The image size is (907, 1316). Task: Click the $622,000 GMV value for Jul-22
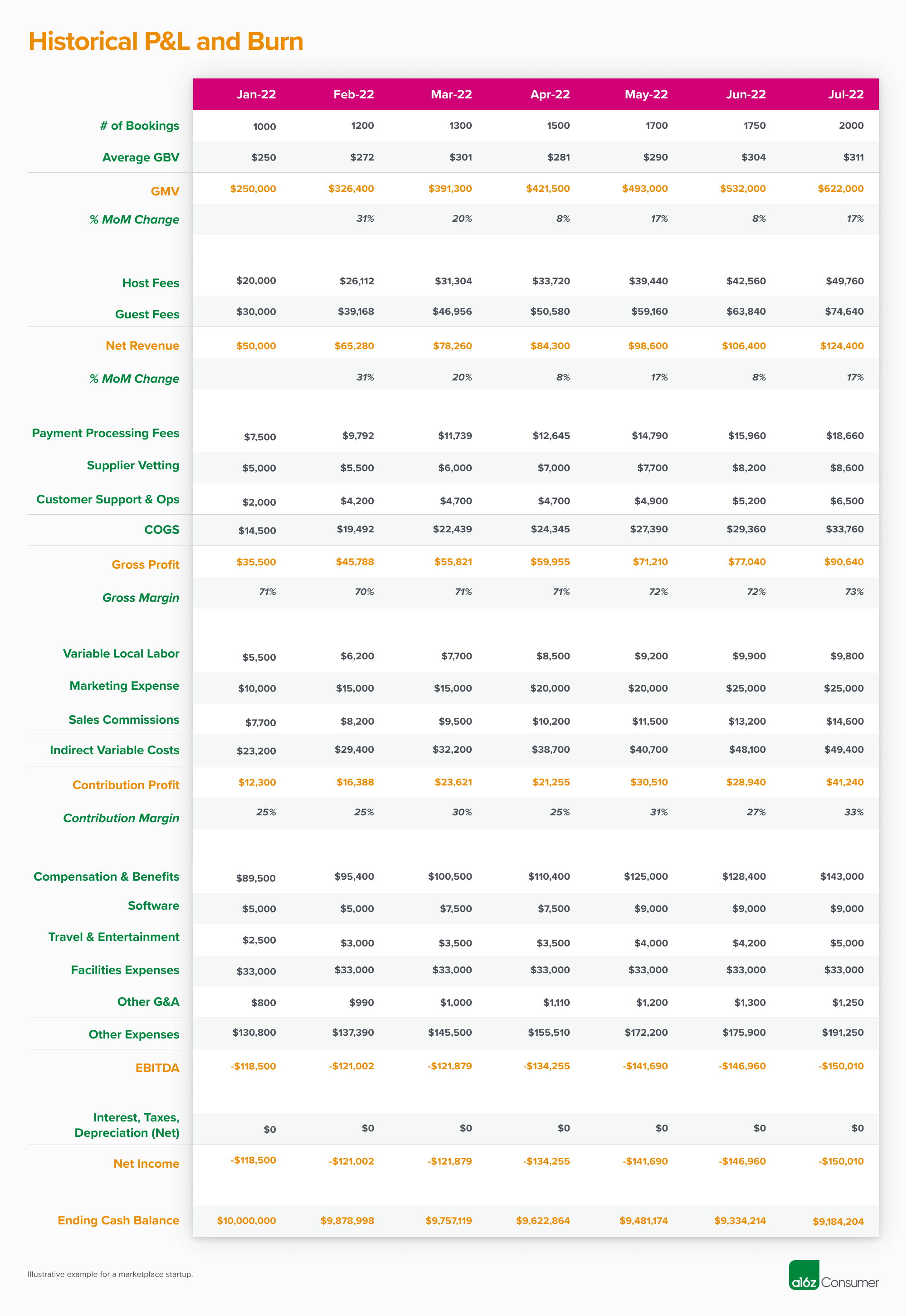coord(840,189)
